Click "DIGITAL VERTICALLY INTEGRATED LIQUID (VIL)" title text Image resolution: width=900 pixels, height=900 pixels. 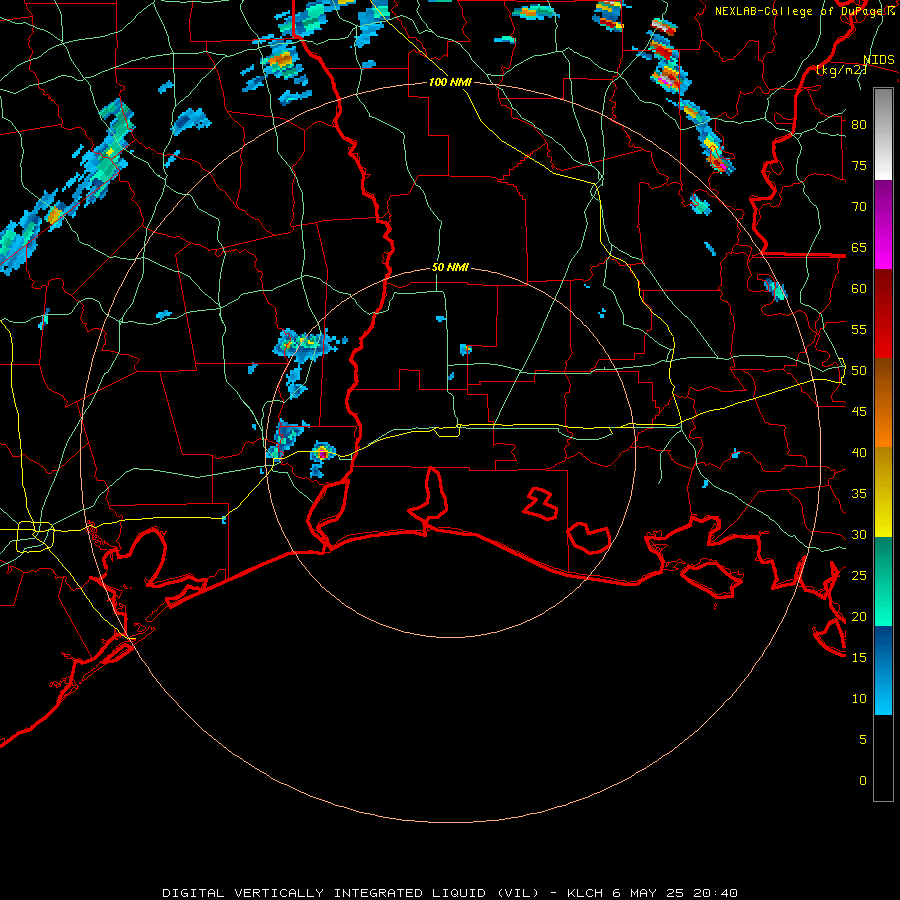(x=351, y=893)
